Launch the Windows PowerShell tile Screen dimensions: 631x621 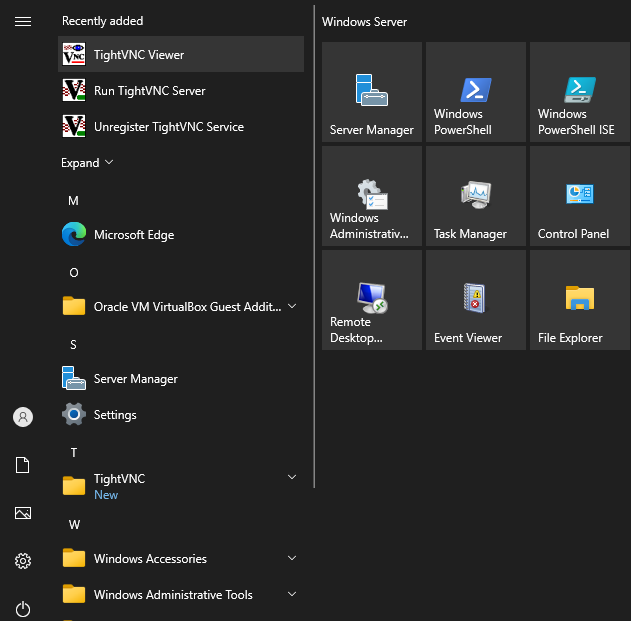tap(476, 92)
